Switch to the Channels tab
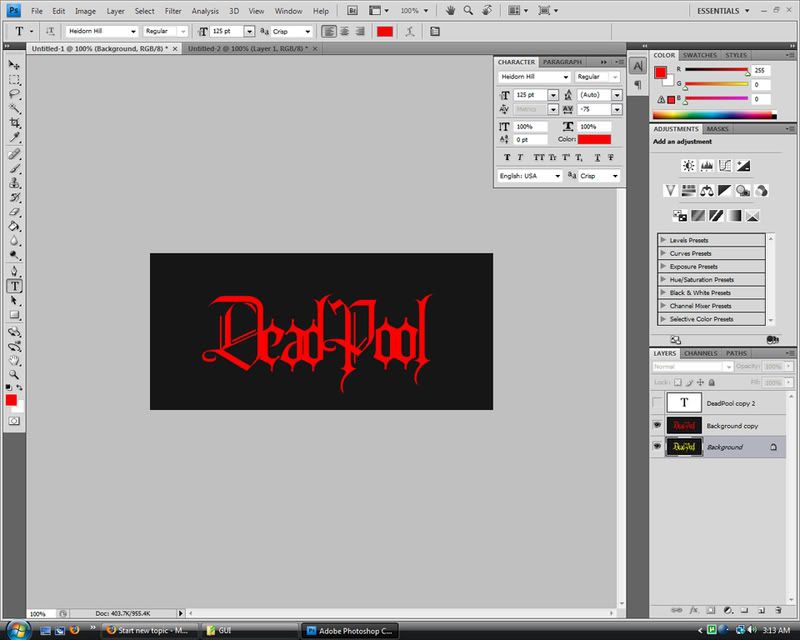Screen dimensions: 800x640 click(x=701, y=353)
